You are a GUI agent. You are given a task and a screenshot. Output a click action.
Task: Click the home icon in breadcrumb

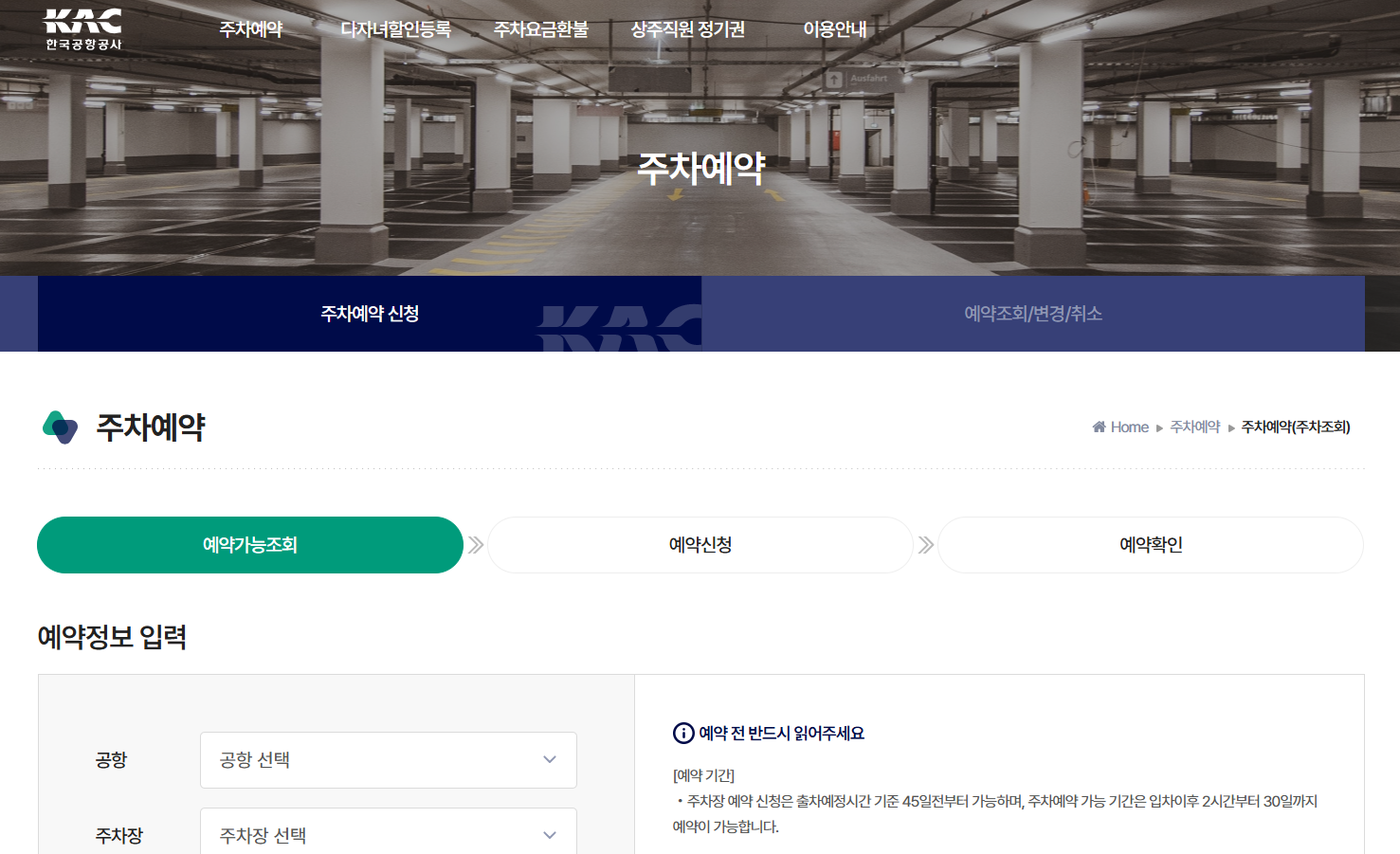point(1099,427)
